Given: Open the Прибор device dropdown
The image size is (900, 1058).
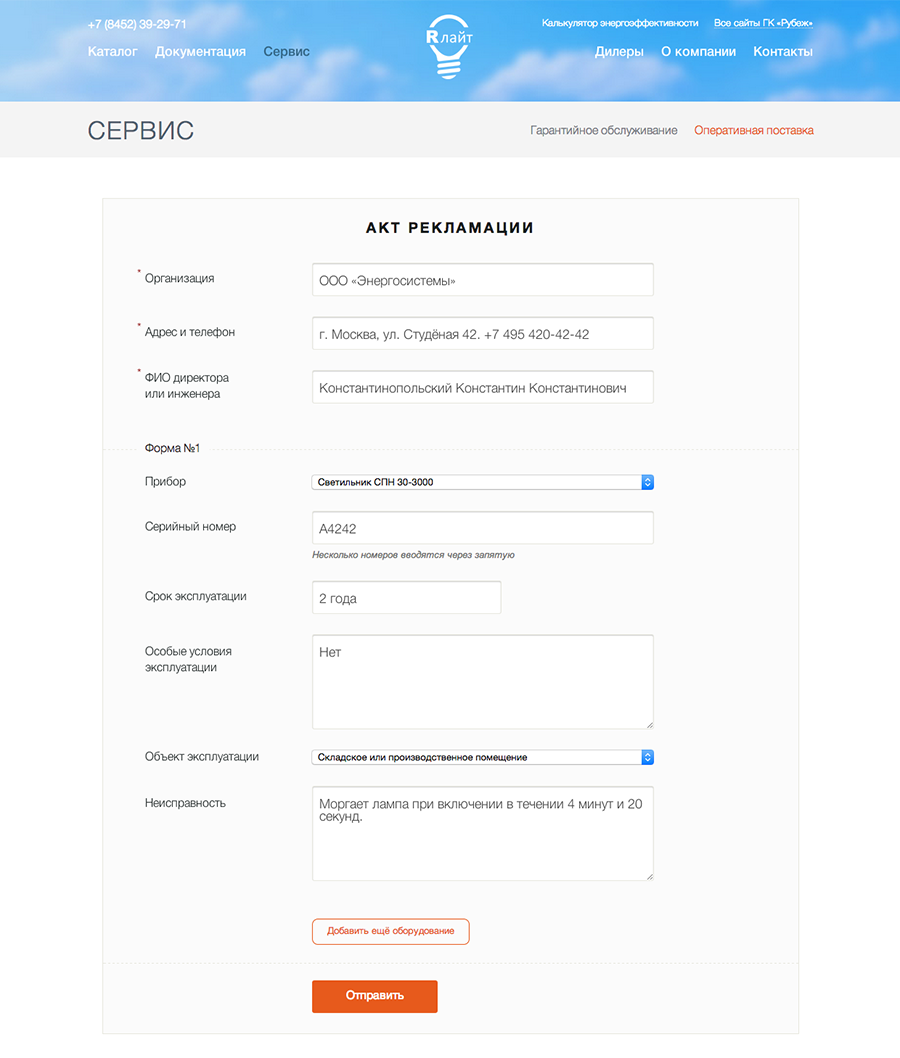Looking at the screenshot, I should click(x=482, y=482).
